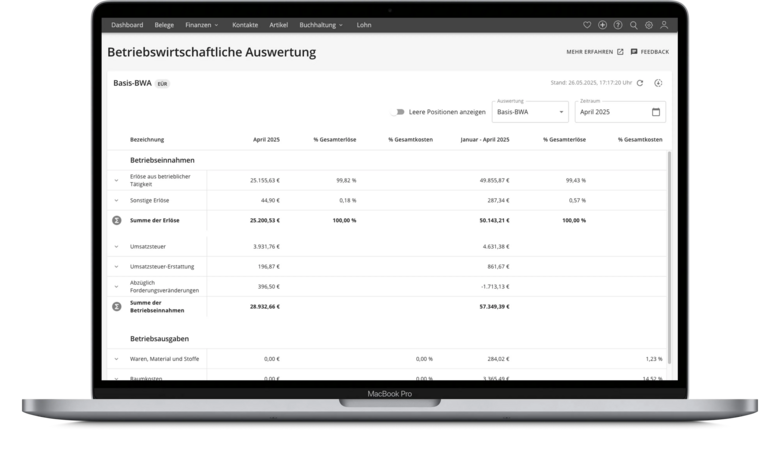Click the Feedback button
780x450 pixels.
pos(649,51)
